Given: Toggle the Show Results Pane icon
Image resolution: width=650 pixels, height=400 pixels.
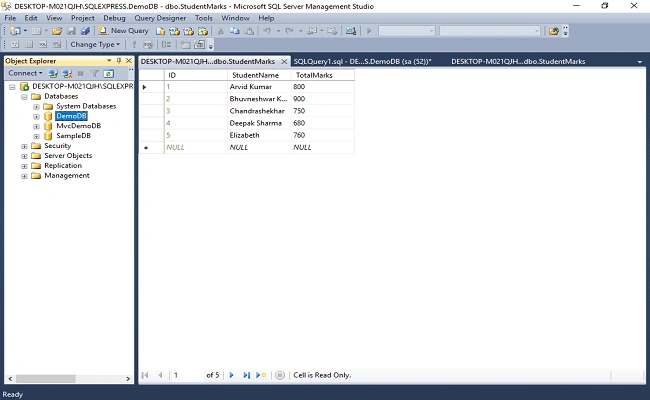Looking at the screenshot, I should click(57, 44).
